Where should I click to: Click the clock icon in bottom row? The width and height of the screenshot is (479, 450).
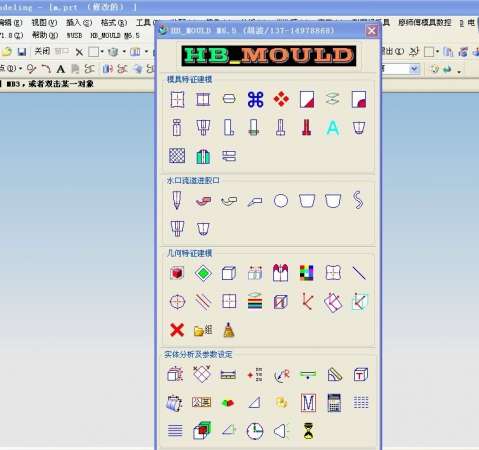255,431
